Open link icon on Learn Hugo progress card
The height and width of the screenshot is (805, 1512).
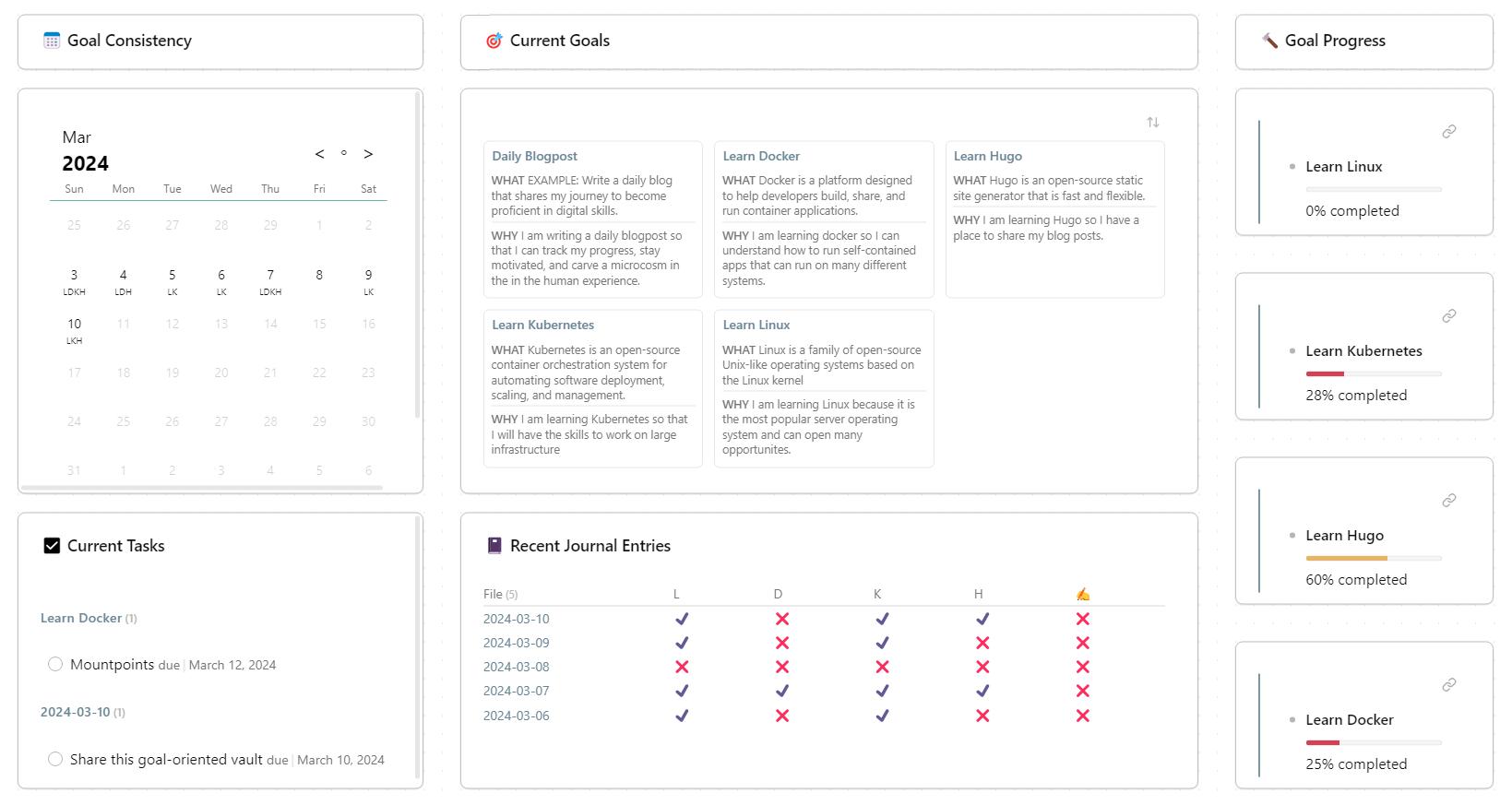[x=1449, y=501]
